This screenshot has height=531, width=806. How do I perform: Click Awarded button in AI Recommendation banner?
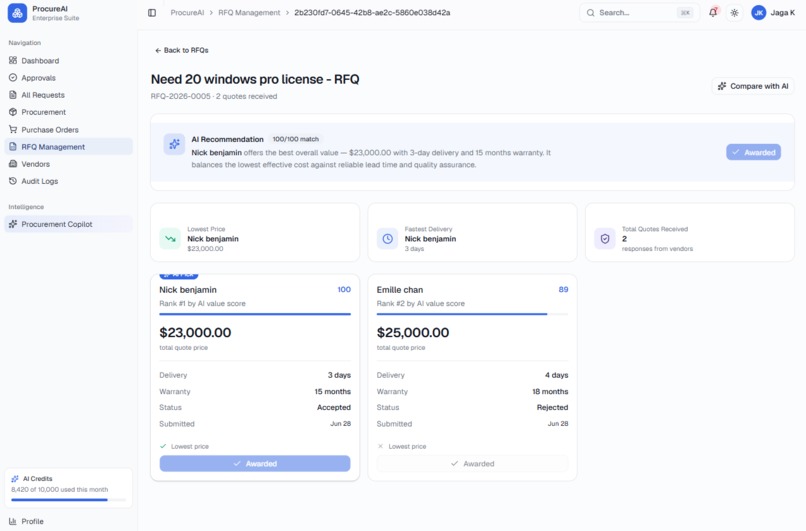pyautogui.click(x=754, y=152)
